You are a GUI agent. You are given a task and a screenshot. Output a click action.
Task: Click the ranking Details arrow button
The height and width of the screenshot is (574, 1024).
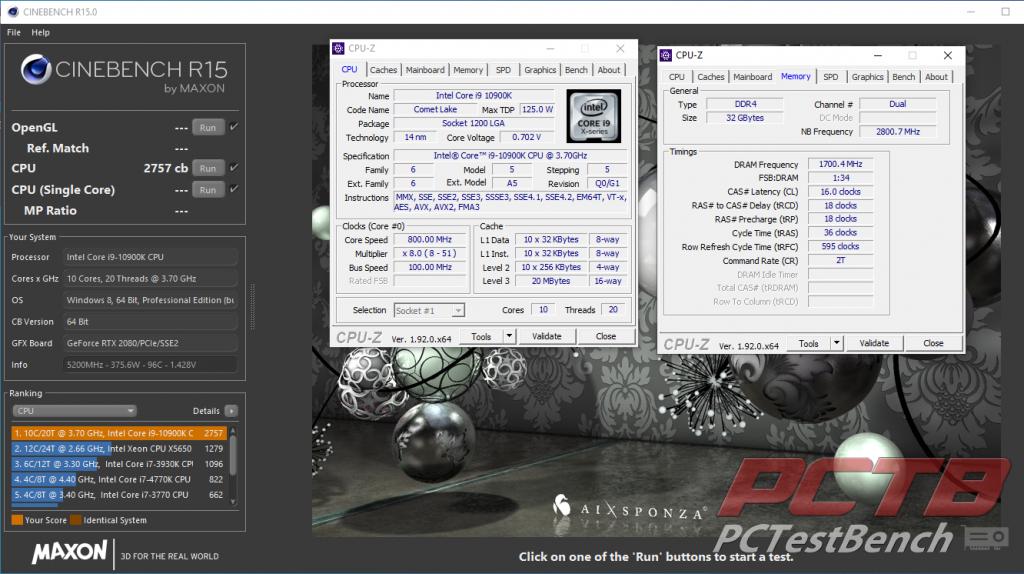pos(231,411)
